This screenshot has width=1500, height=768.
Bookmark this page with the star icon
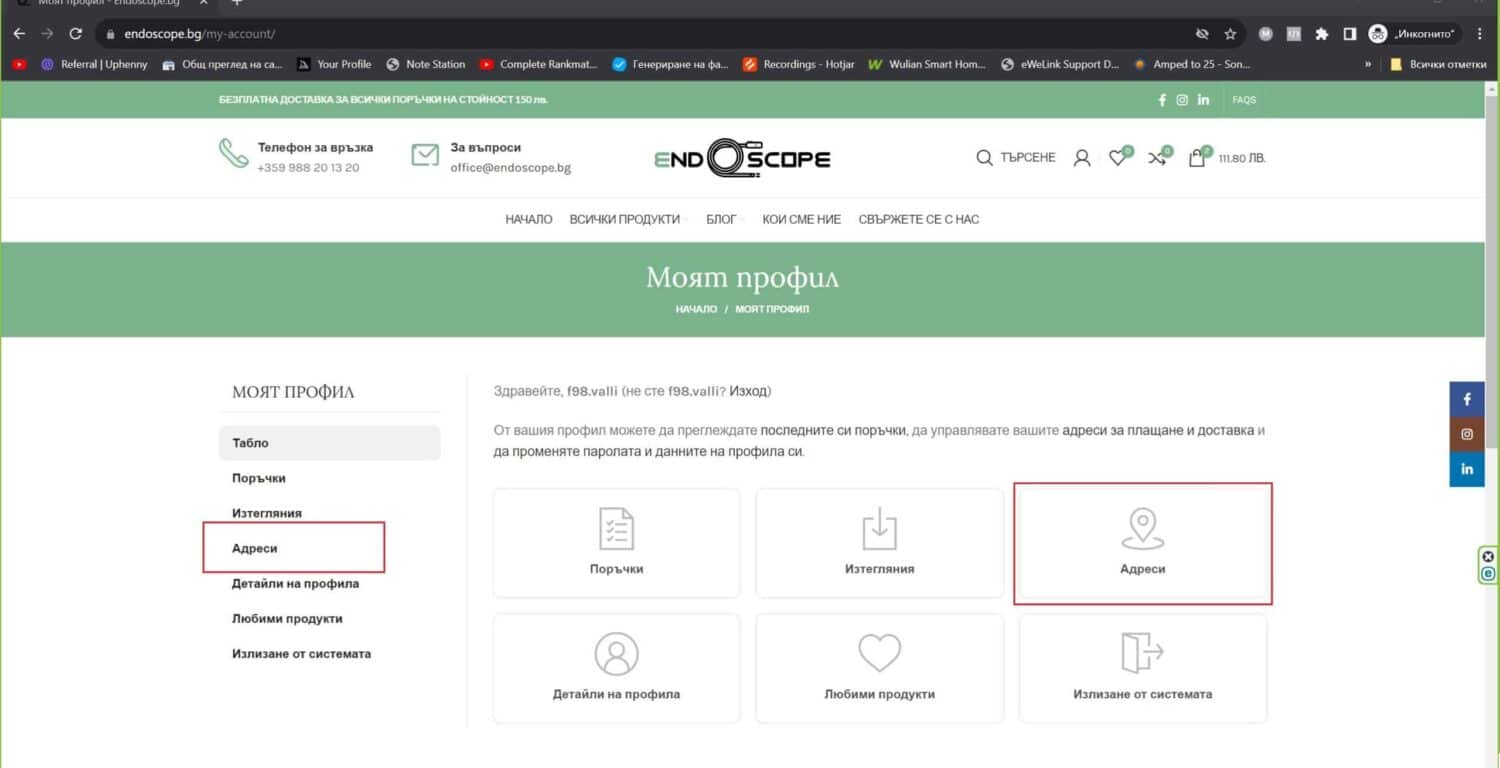(x=1230, y=34)
